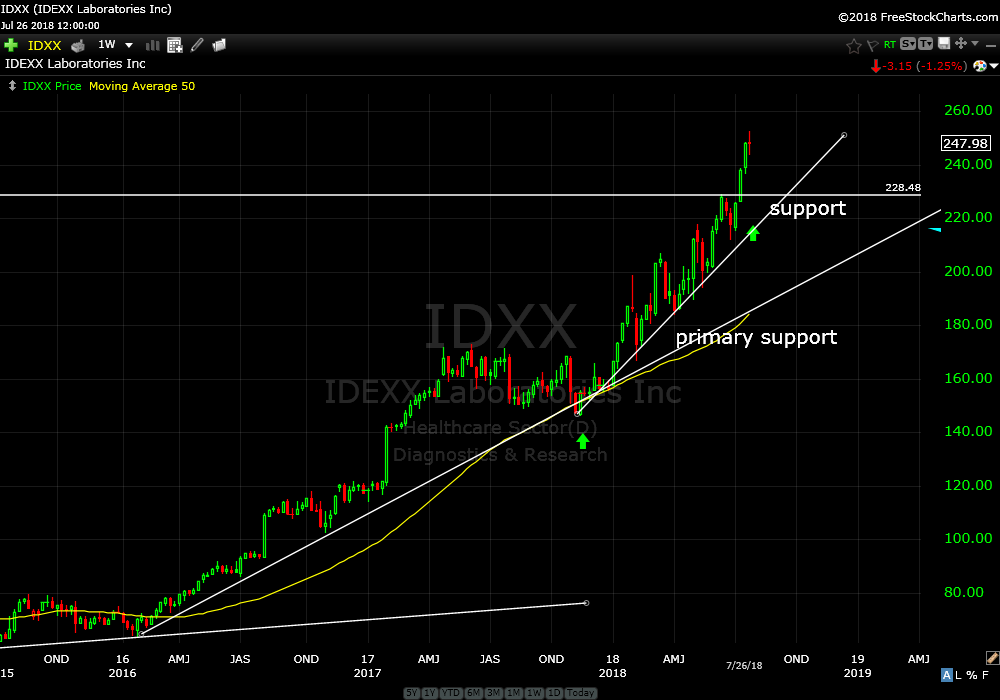Open the T dropdown button
The height and width of the screenshot is (700, 1000).
click(925, 44)
